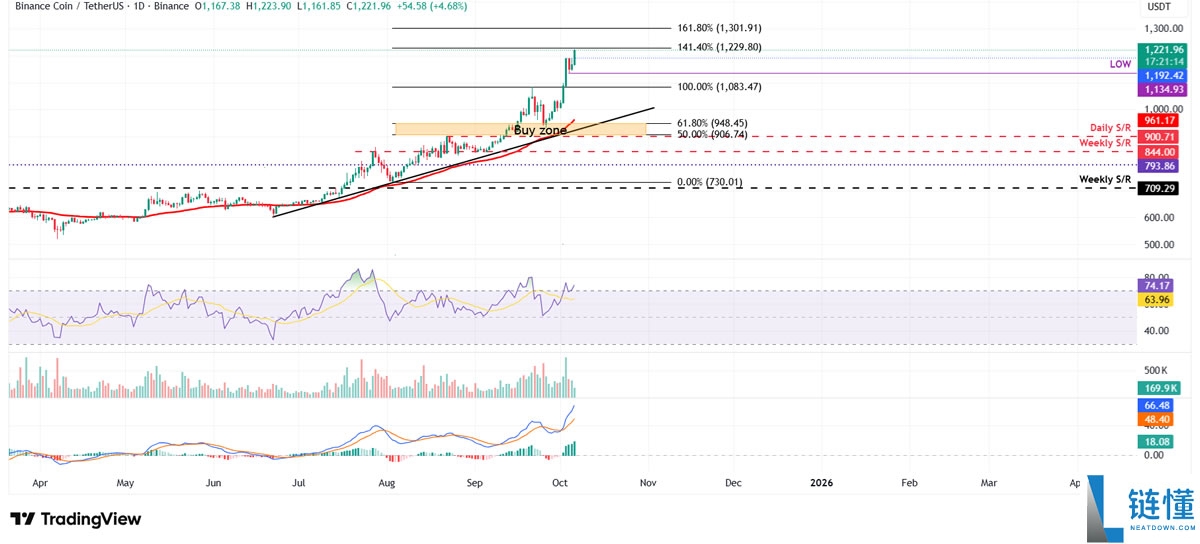Click the Feb date on the time axis
The image size is (1200, 544).
tap(909, 482)
